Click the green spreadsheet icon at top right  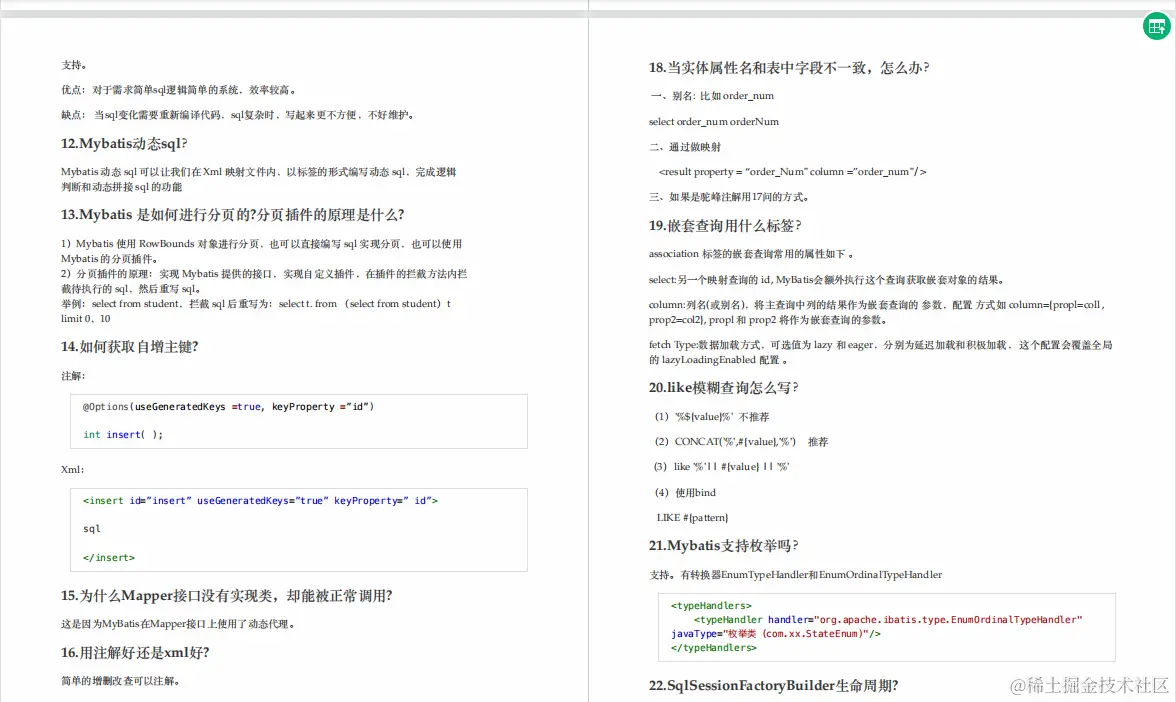[1156, 26]
